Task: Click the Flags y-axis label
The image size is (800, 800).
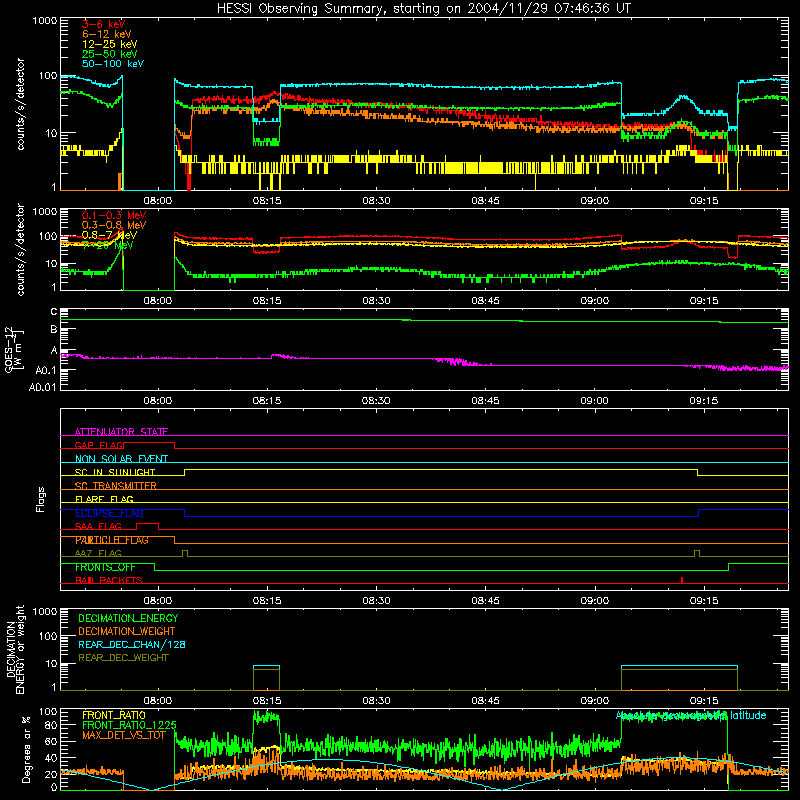Action: (x=40, y=499)
